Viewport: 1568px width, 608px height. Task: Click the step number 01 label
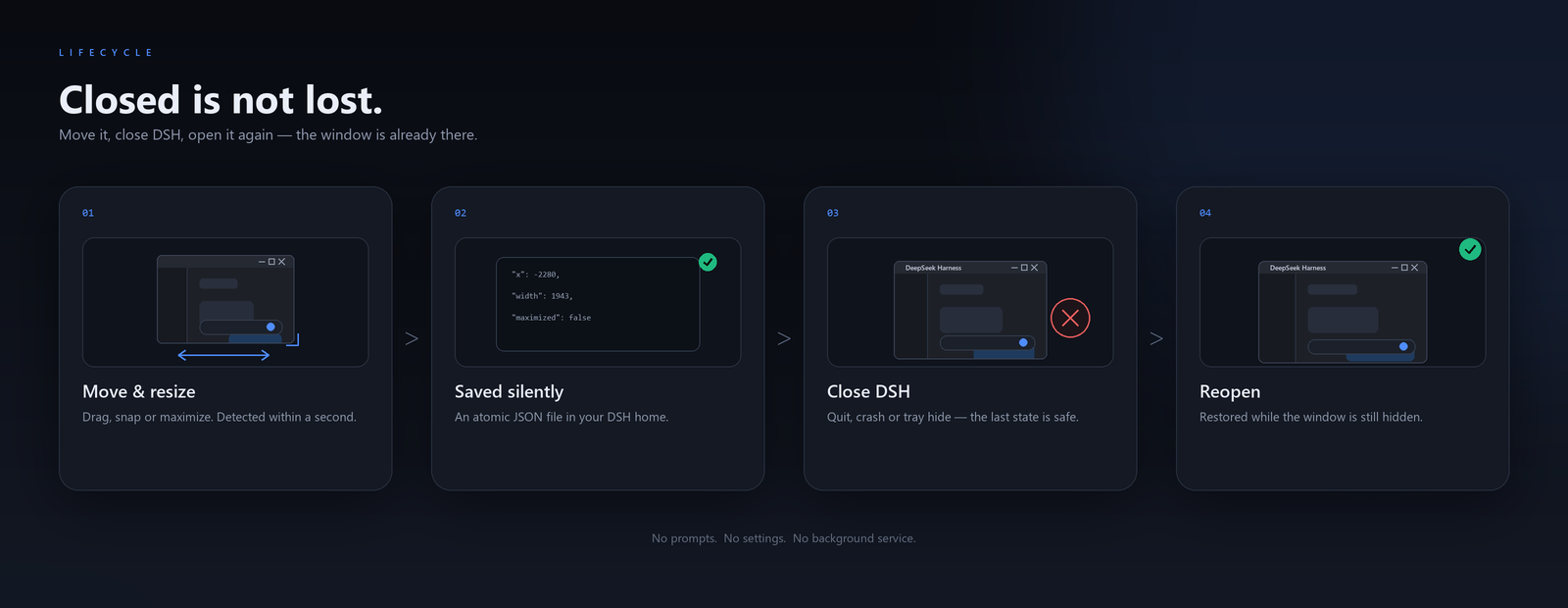coord(88,213)
